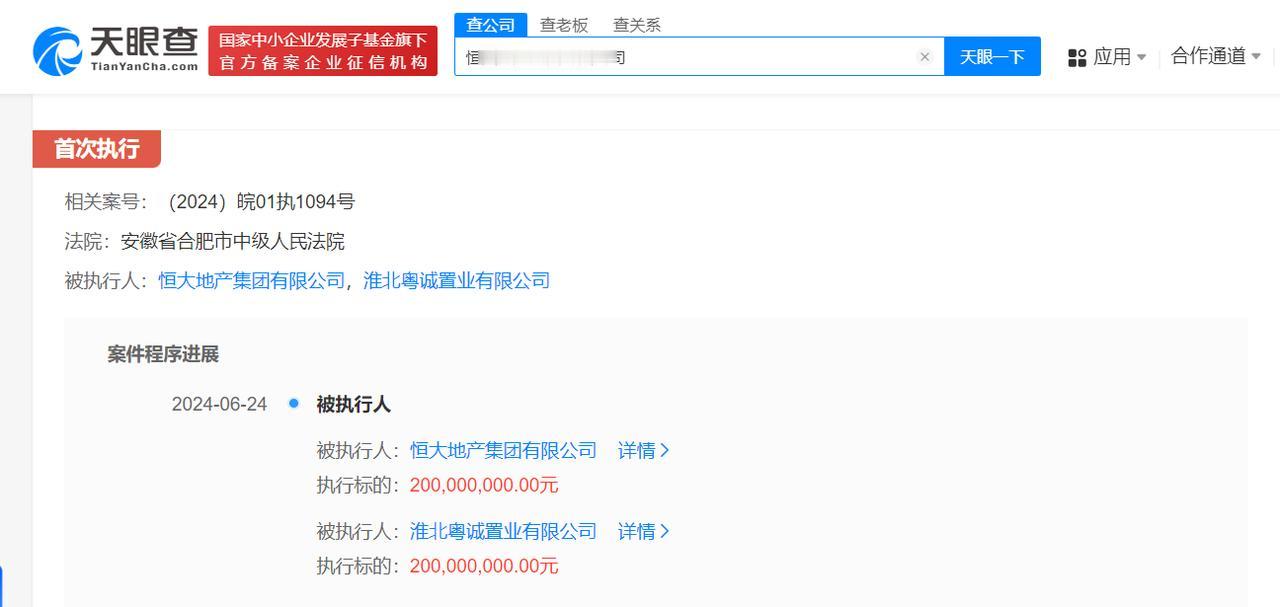Image resolution: width=1280 pixels, height=607 pixels.
Task: Switch to the 查关系 tab
Action: [x=637, y=25]
